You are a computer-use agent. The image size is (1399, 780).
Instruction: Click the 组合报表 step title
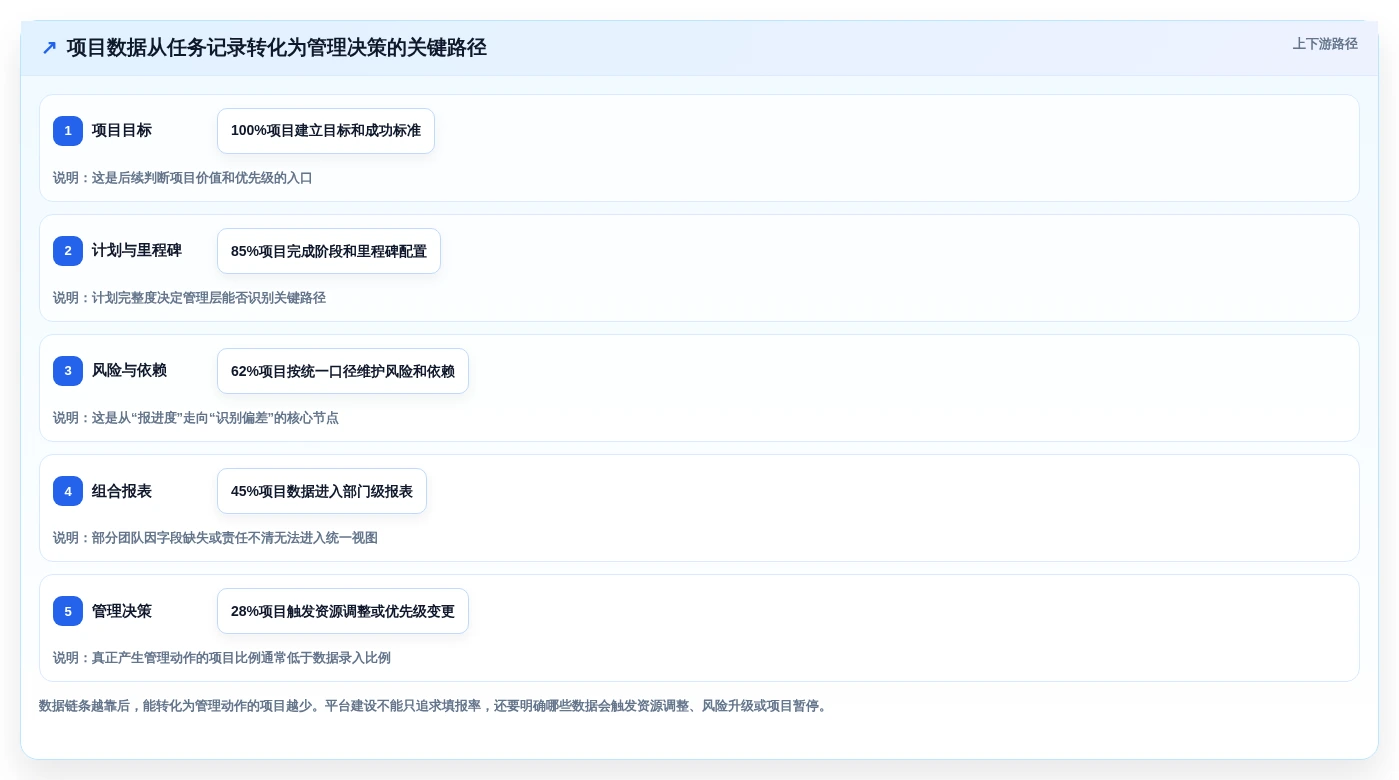[122, 491]
